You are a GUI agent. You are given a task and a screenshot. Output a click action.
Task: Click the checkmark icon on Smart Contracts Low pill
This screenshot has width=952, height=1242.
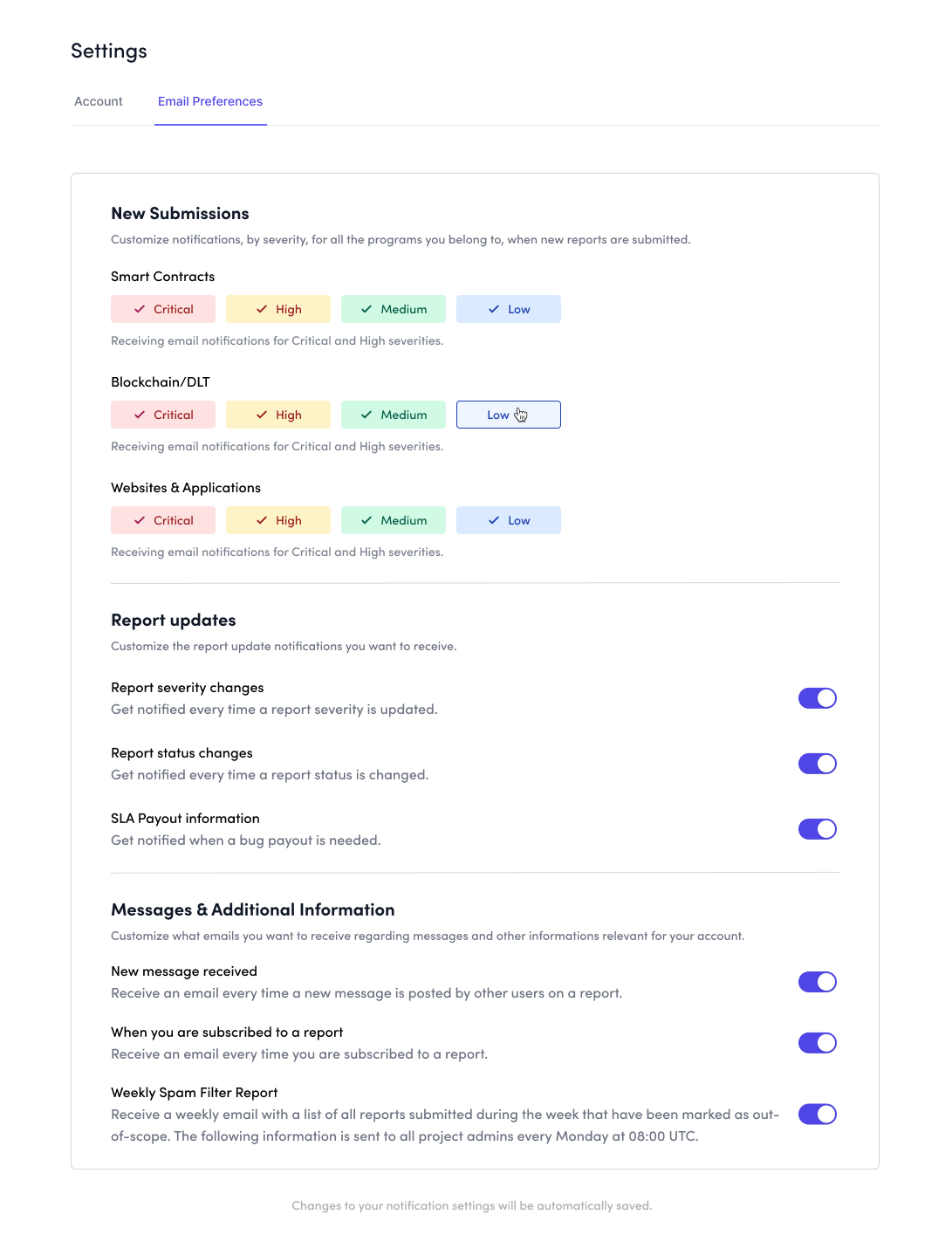point(493,308)
